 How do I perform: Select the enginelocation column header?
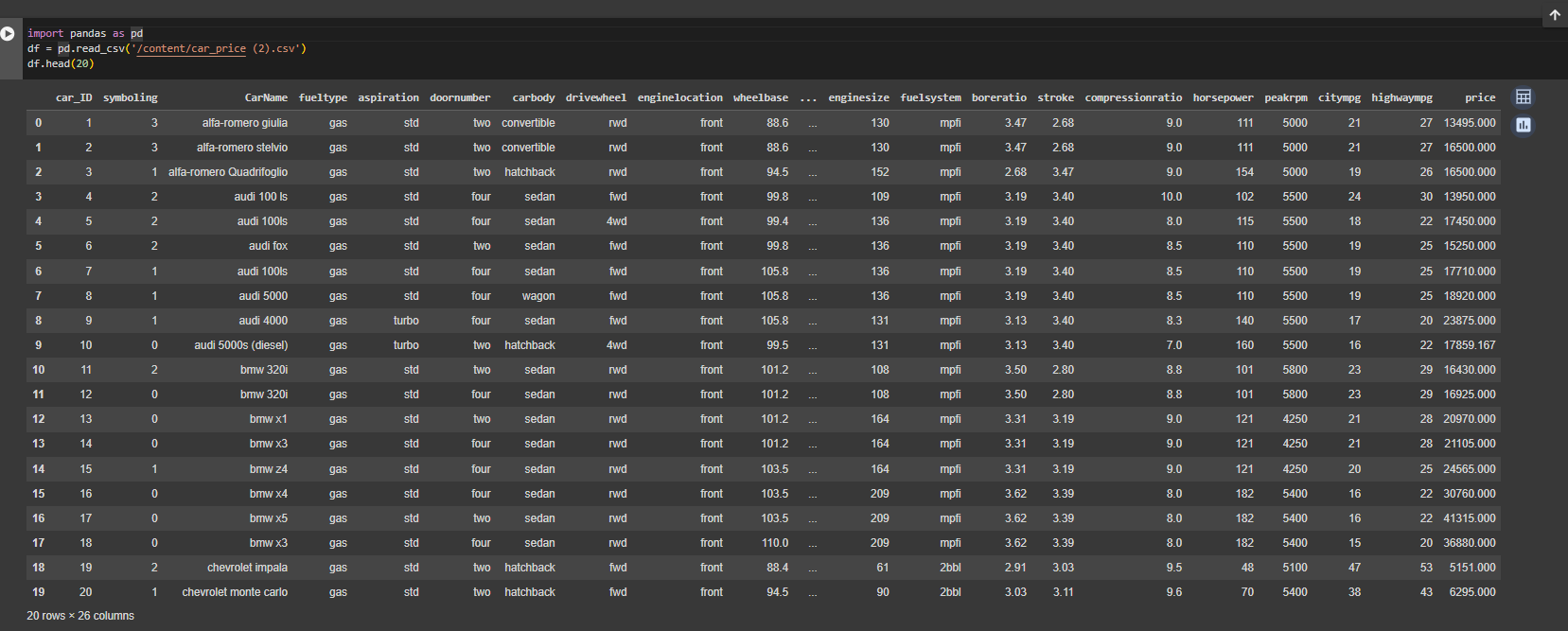point(680,97)
